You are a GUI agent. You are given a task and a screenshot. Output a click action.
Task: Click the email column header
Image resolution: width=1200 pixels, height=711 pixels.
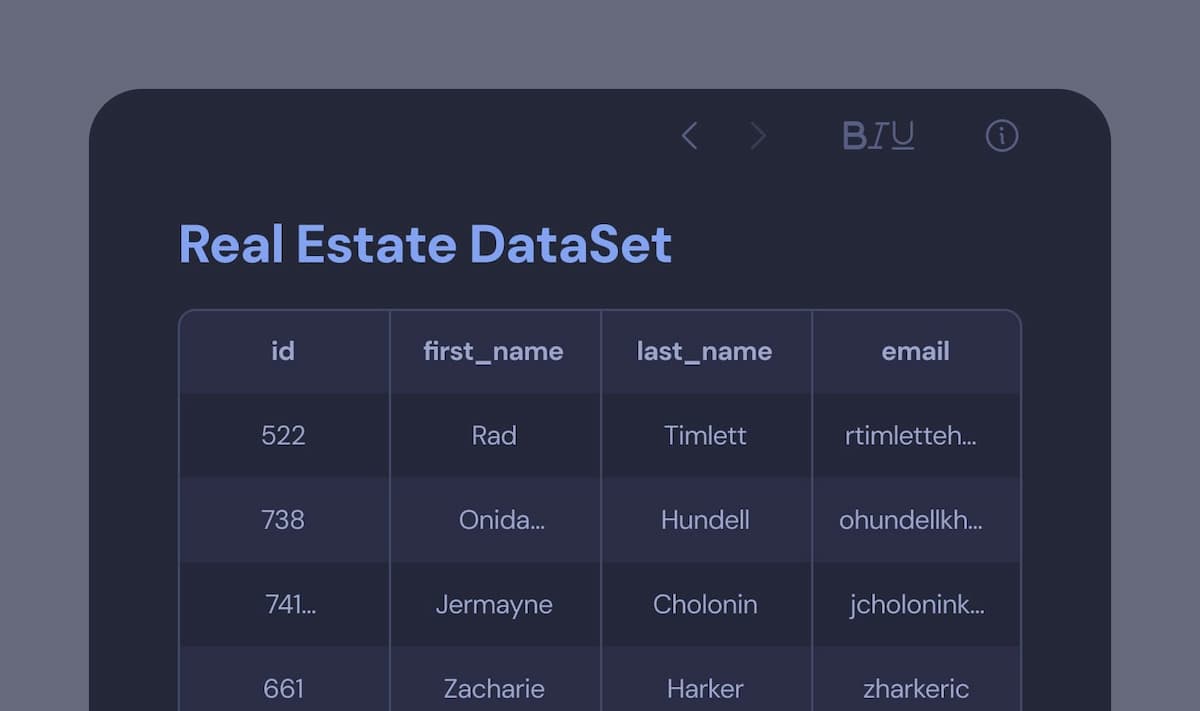coord(915,351)
